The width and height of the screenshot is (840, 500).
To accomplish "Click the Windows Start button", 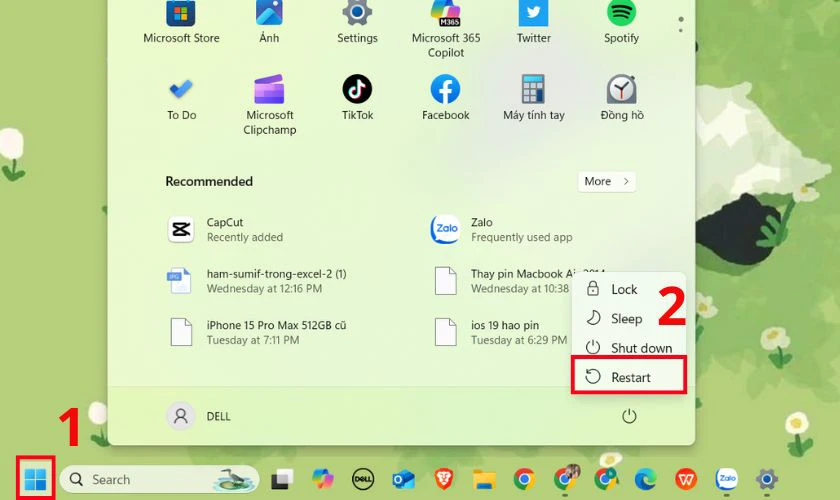I will (35, 479).
